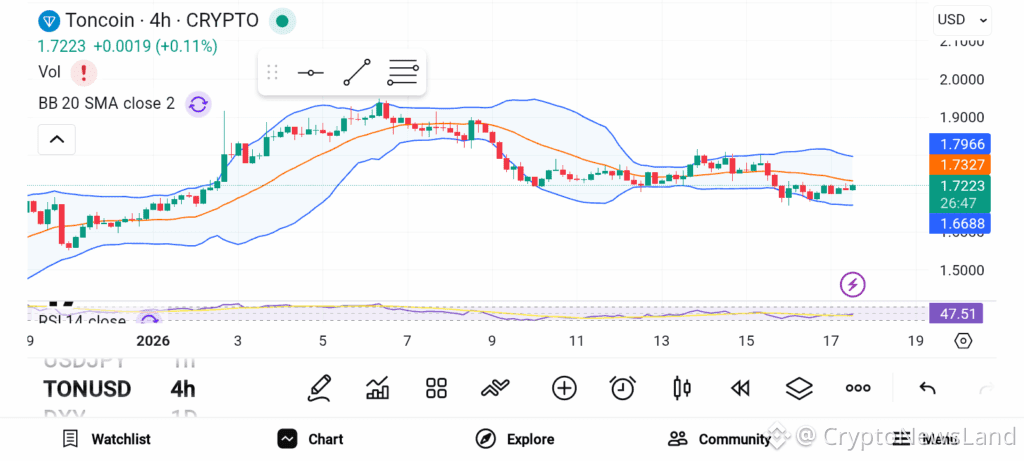
Task: Click the 1.7223 price value under title
Action: (61, 46)
